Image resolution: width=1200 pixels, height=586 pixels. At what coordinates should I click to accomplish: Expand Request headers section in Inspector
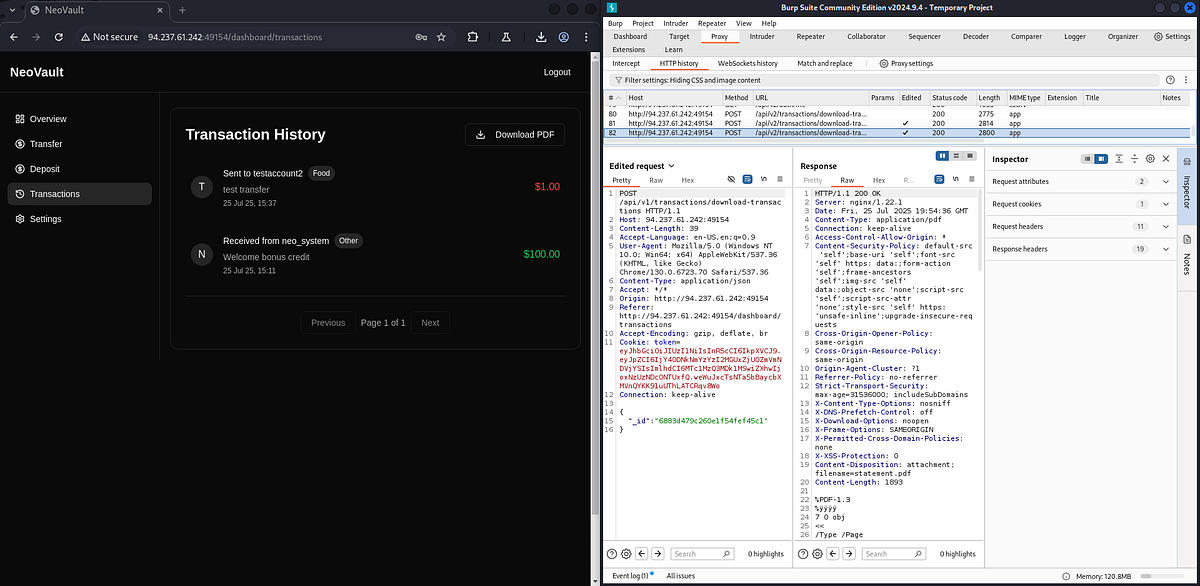click(1079, 227)
